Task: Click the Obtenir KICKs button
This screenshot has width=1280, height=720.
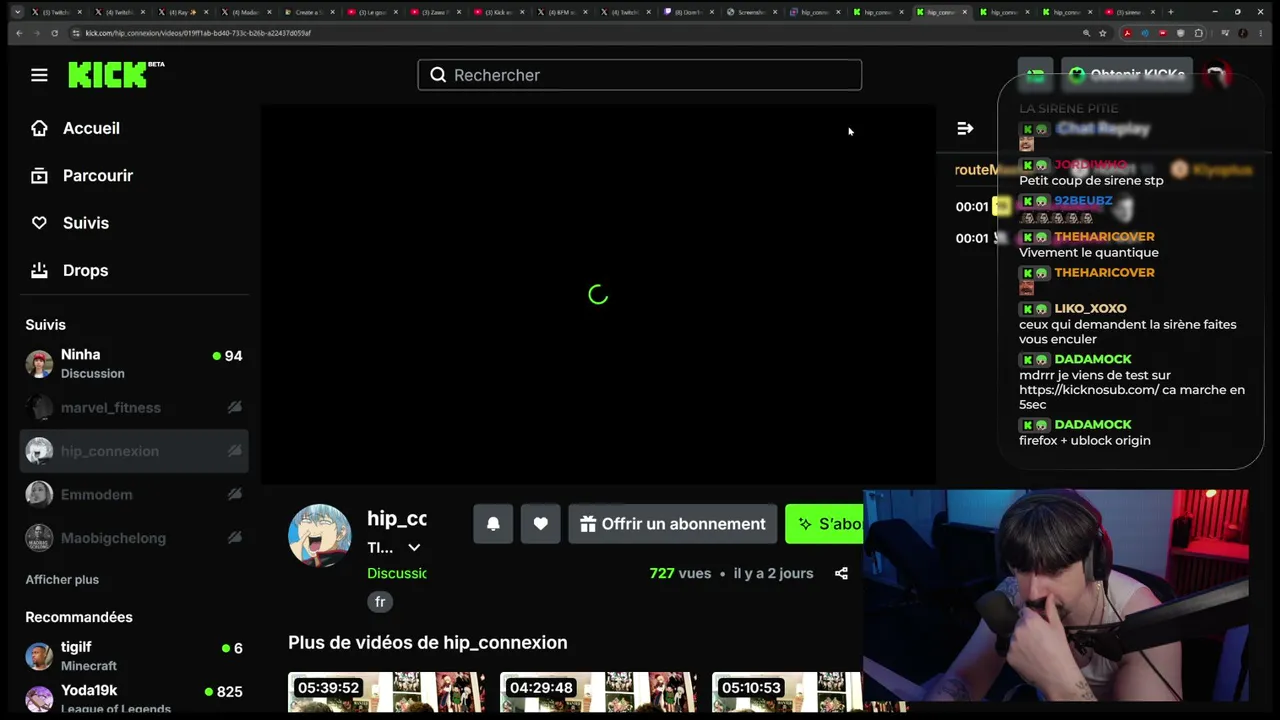Action: 1127,75
